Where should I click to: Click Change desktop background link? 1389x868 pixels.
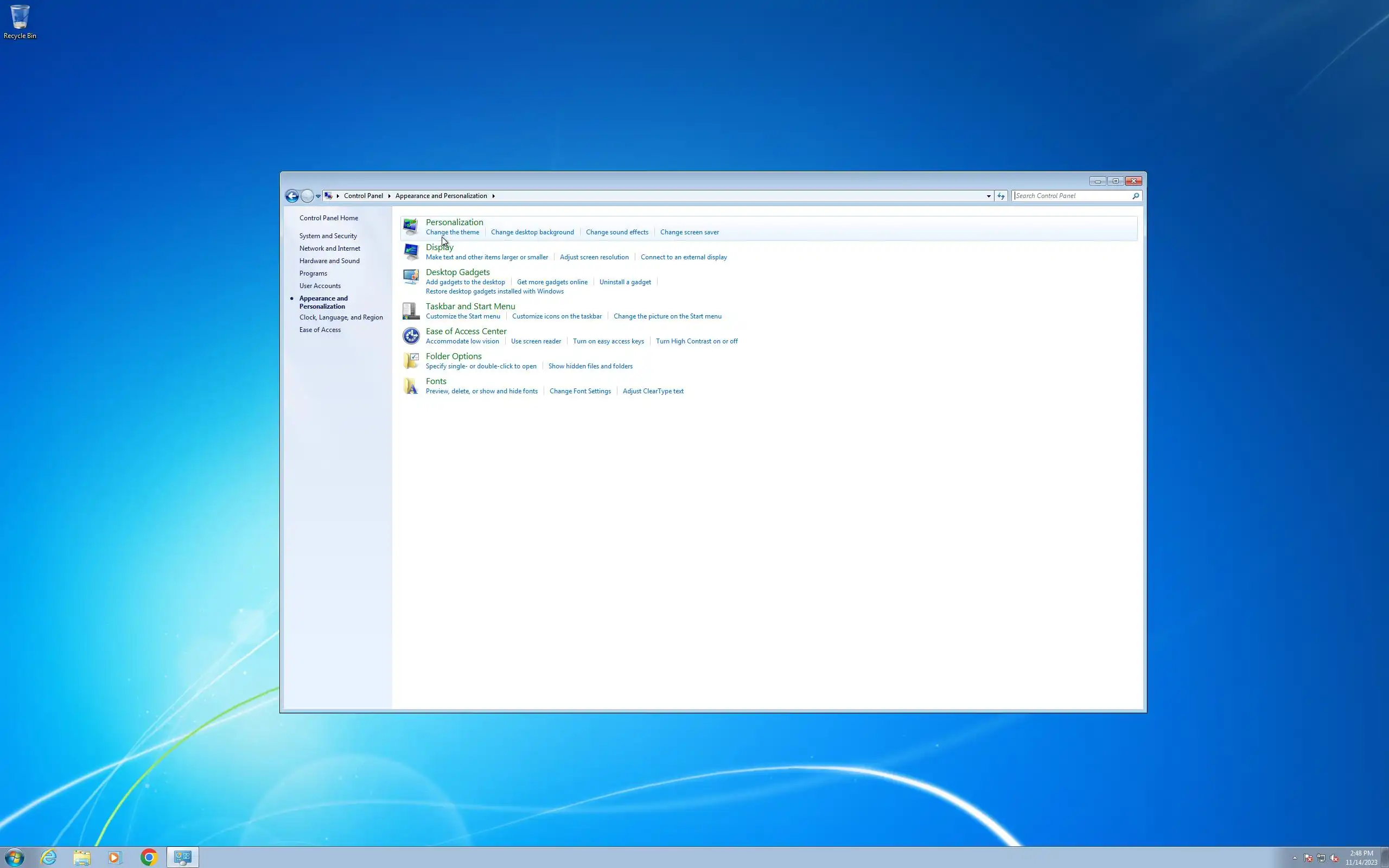coord(532,232)
